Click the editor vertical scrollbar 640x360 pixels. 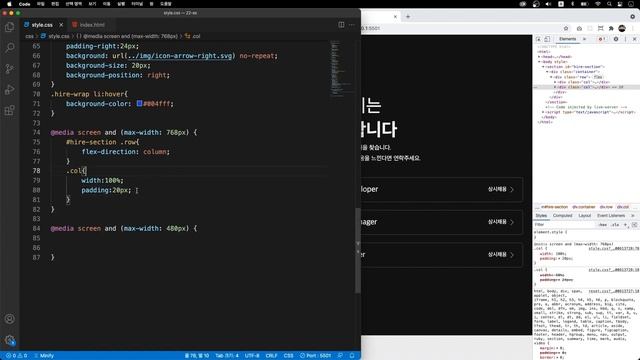(358, 251)
